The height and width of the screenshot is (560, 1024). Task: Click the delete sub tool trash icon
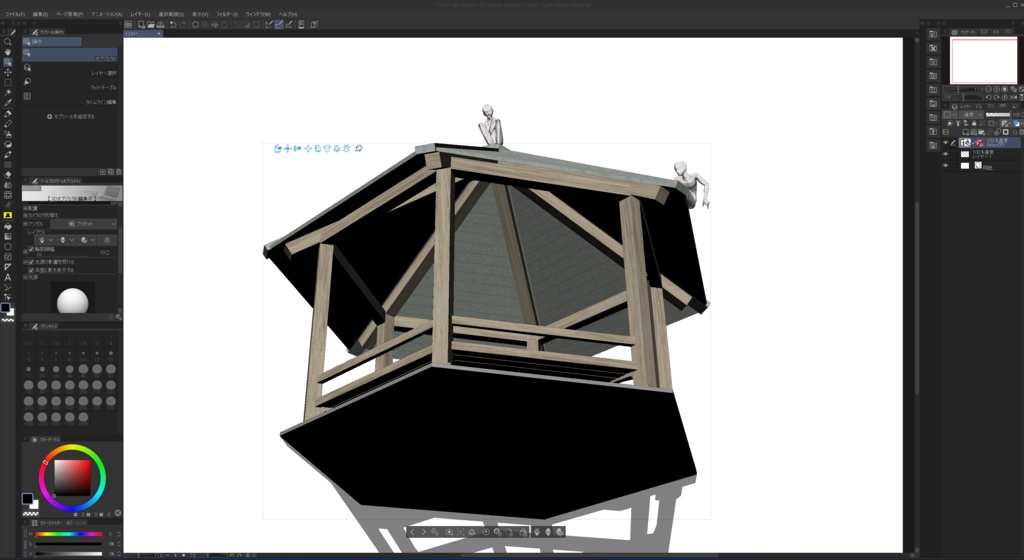(x=118, y=172)
